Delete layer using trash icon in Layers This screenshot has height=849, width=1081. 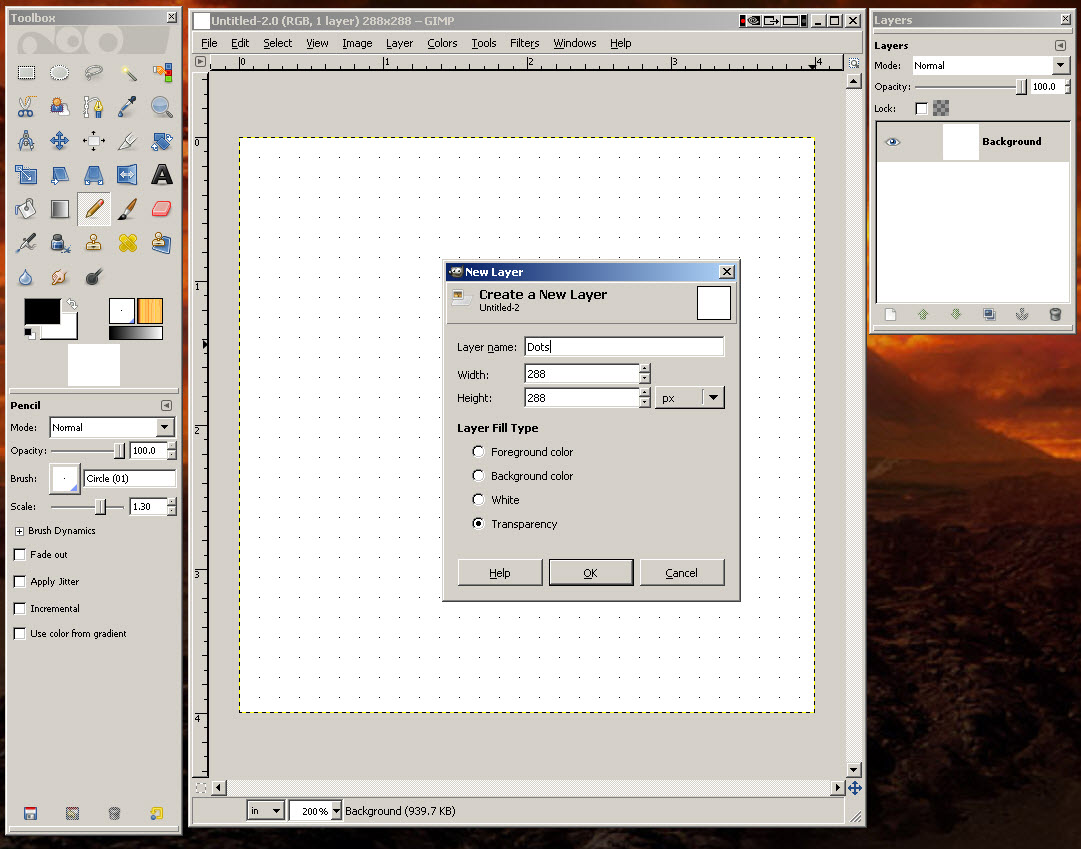[x=1054, y=314]
